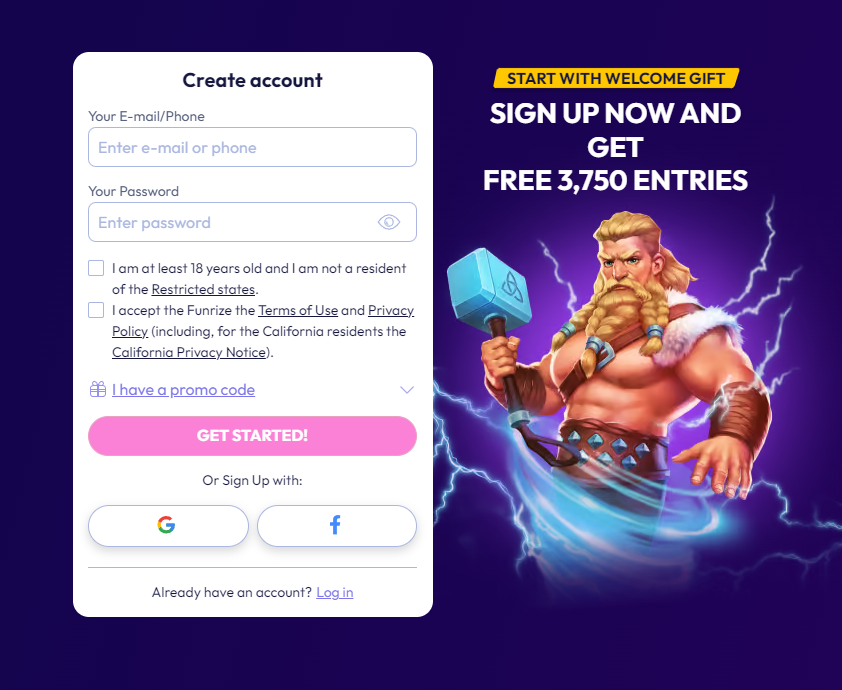This screenshot has width=842, height=690.
Task: Click the 'Free 3,750 Entries' headline
Action: pos(615,180)
